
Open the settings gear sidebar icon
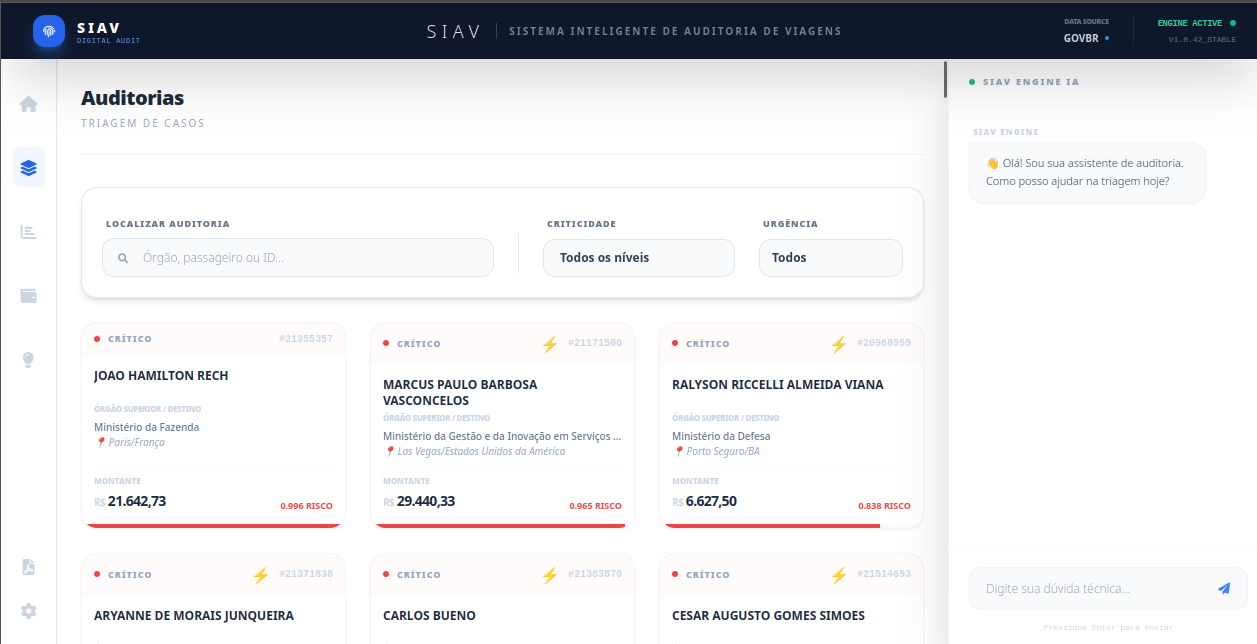point(29,611)
